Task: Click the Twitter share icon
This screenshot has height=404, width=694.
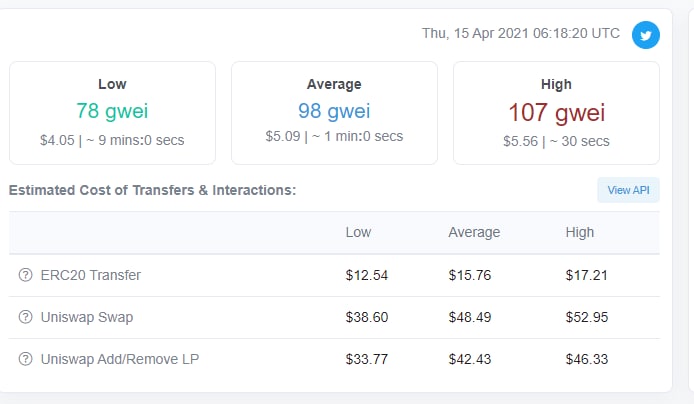Action: click(x=645, y=35)
